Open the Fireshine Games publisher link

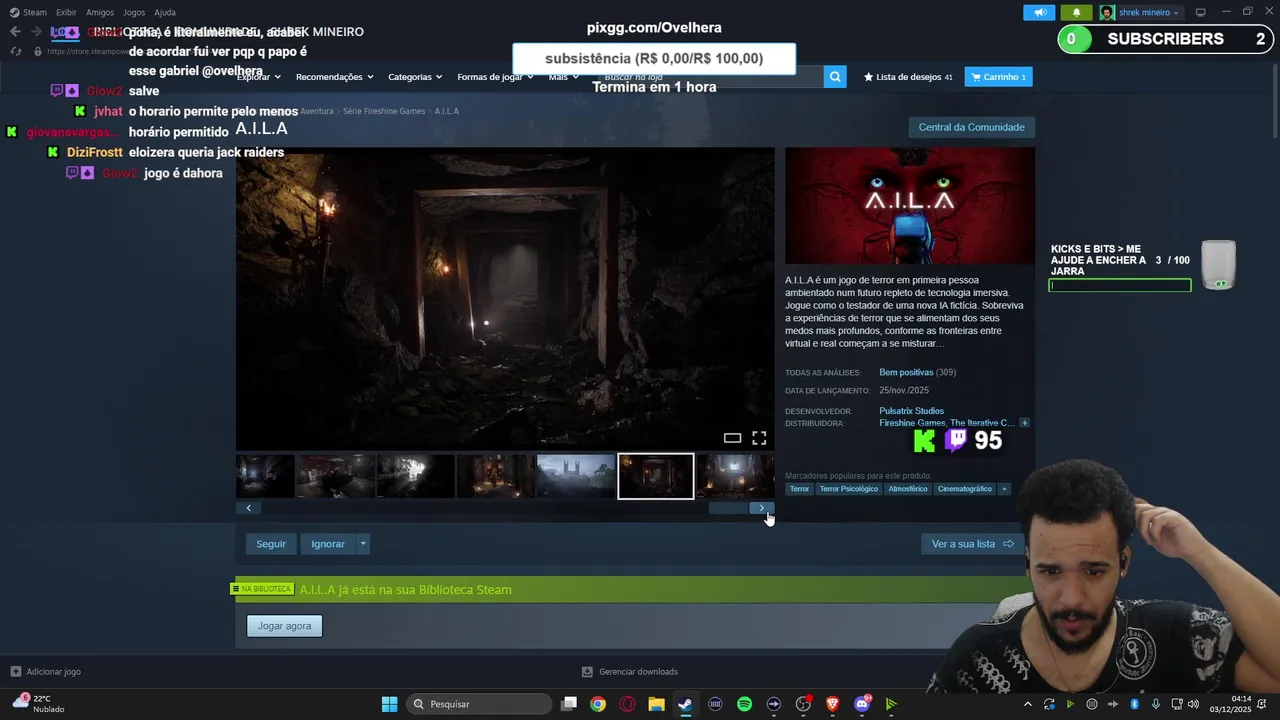[x=912, y=423]
